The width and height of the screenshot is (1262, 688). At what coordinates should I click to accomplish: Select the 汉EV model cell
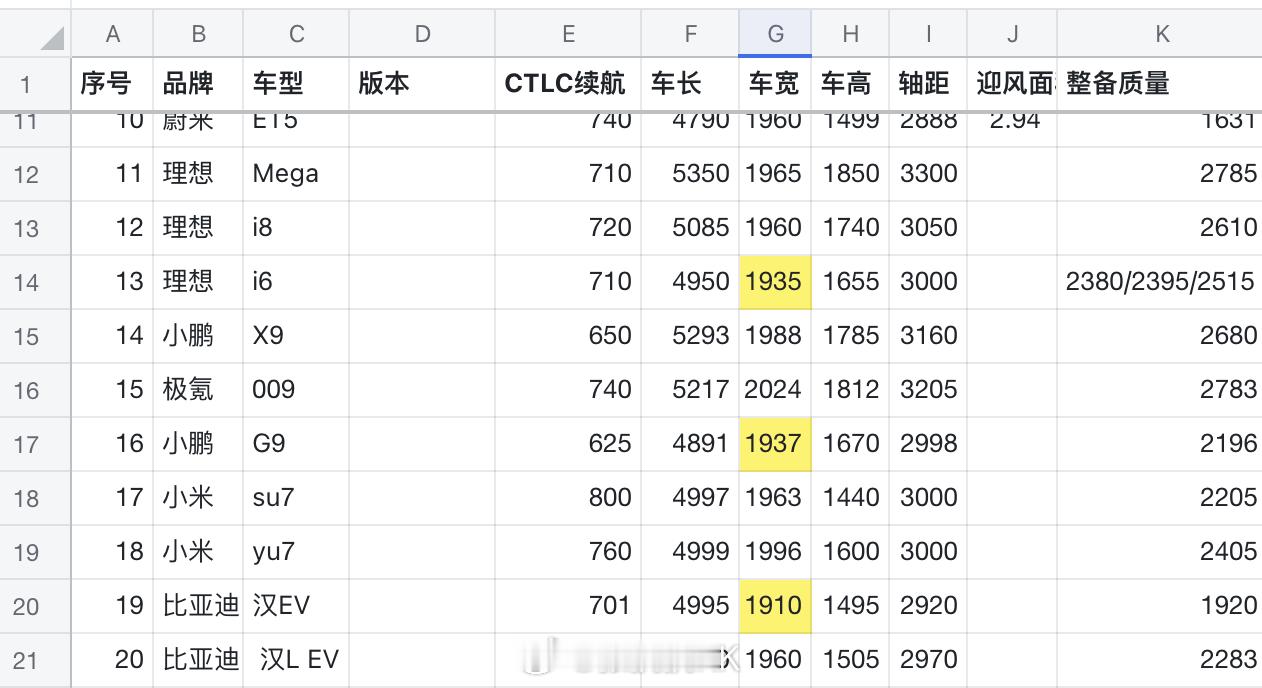(x=296, y=606)
